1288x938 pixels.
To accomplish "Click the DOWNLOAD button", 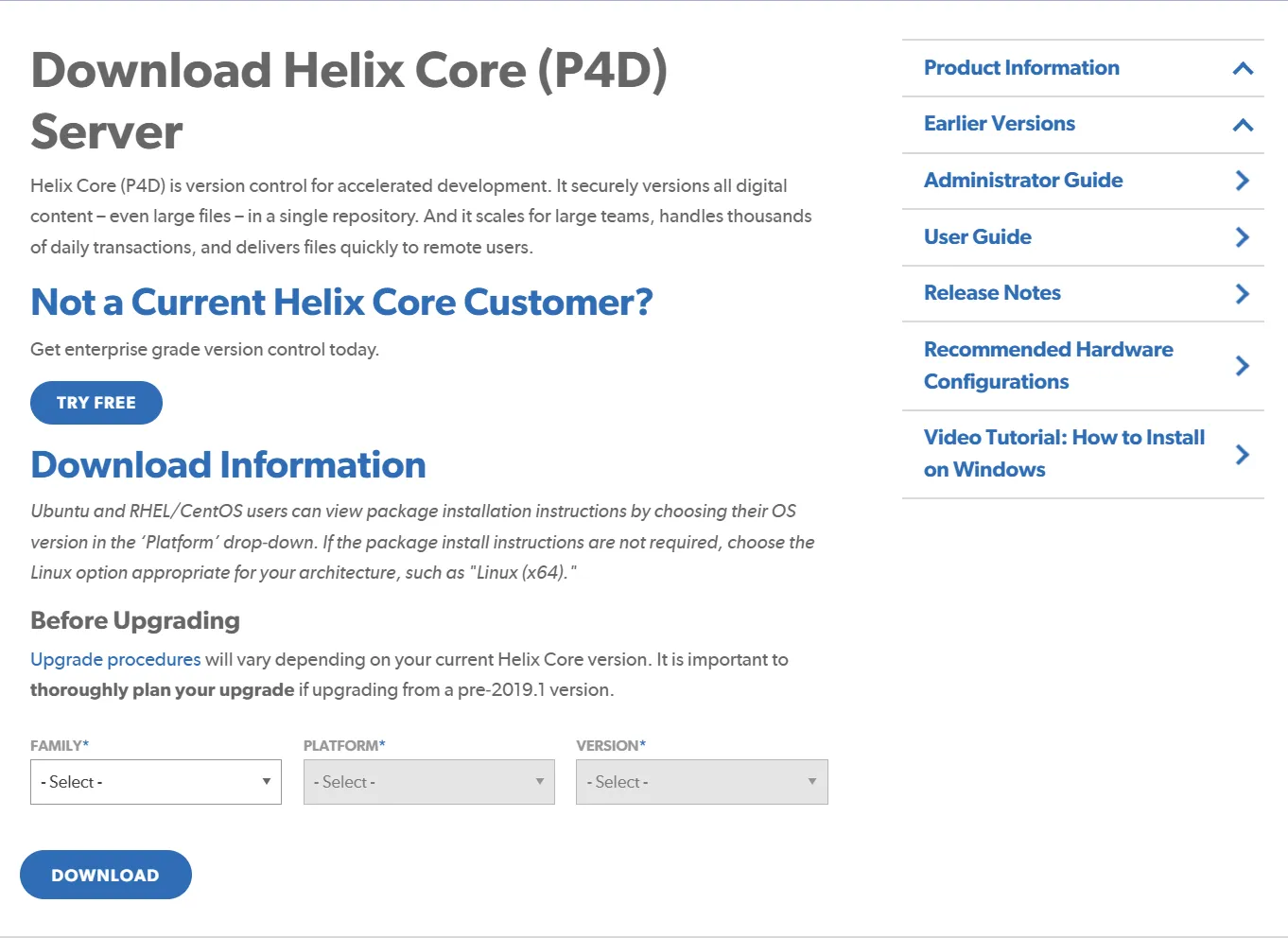I will [106, 875].
